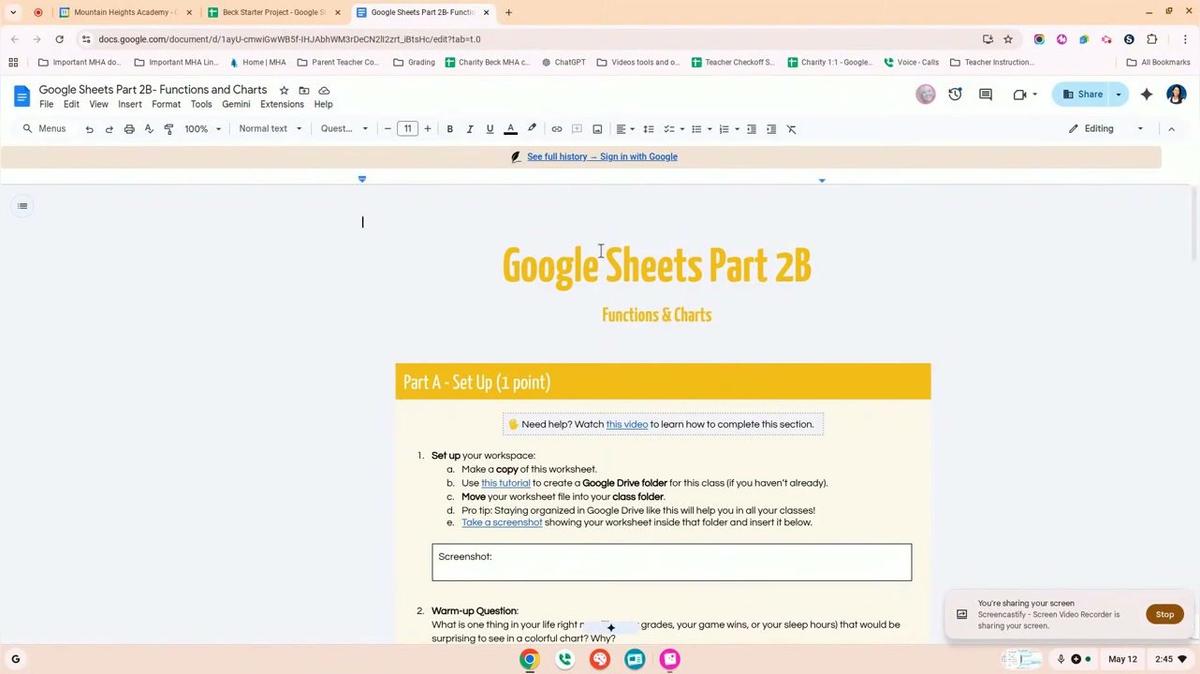Viewport: 1200px width, 674px height.
Task: Switch the Editing mode dropdown
Action: click(x=1105, y=129)
